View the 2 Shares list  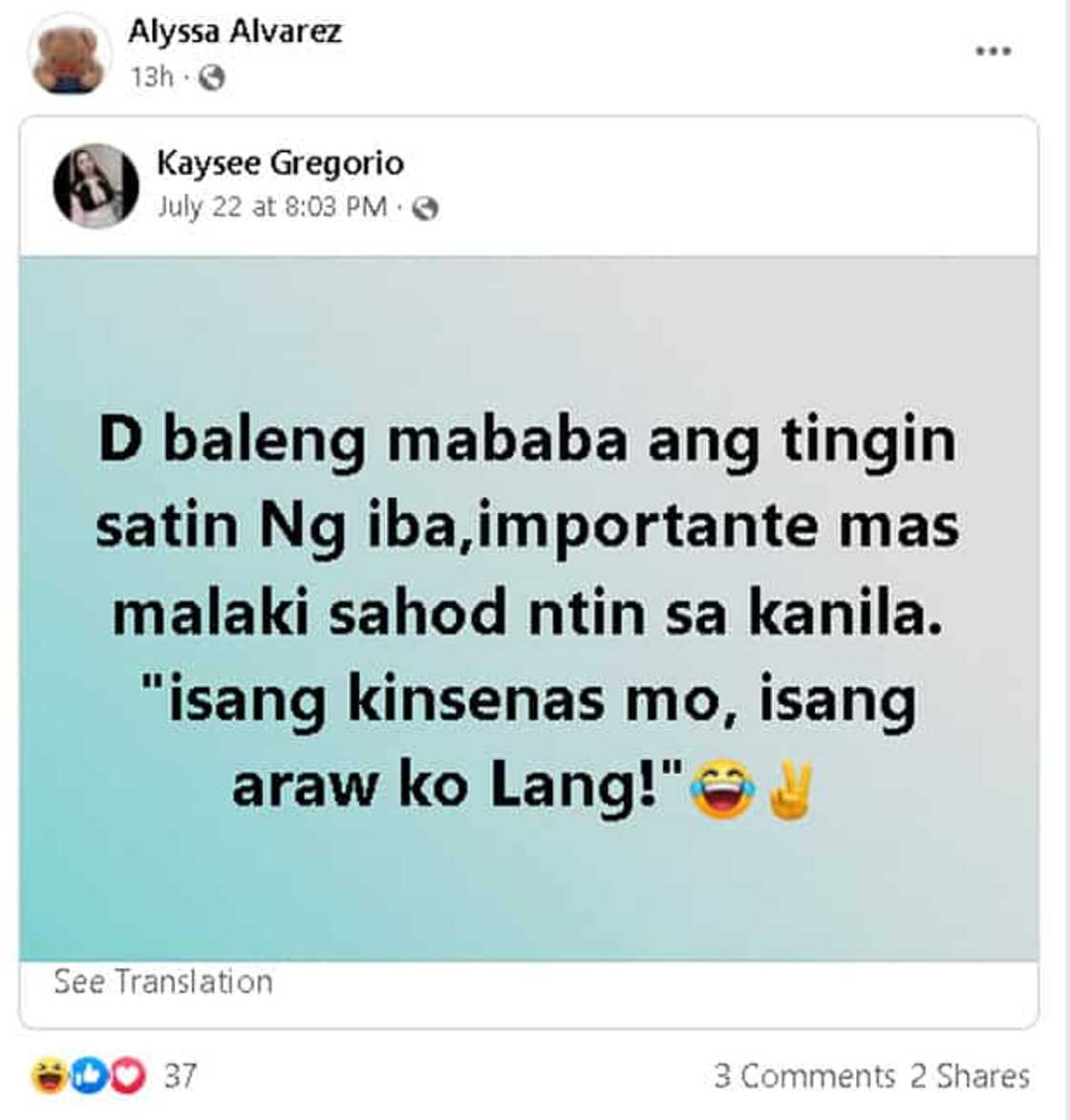970,1076
